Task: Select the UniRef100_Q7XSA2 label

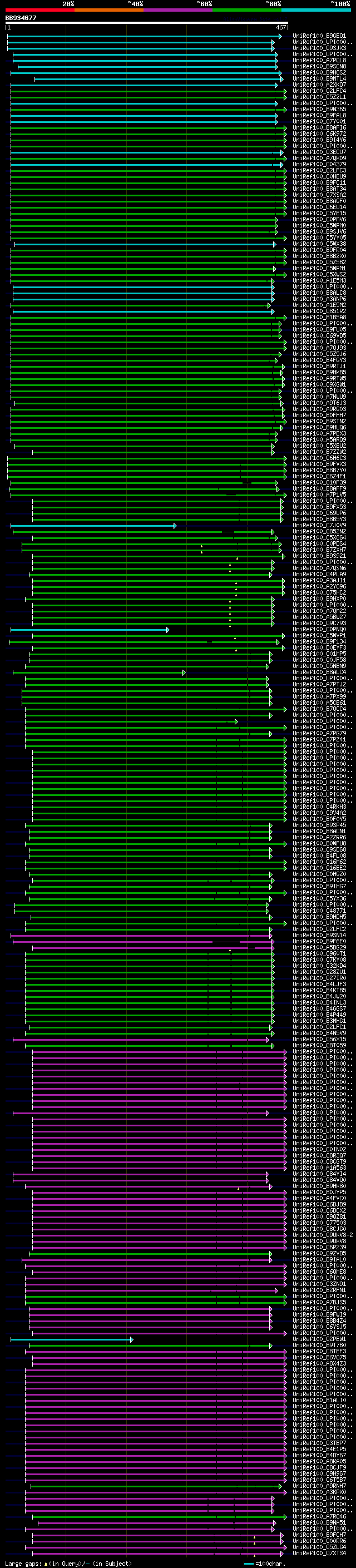Action: tap(319, 195)
